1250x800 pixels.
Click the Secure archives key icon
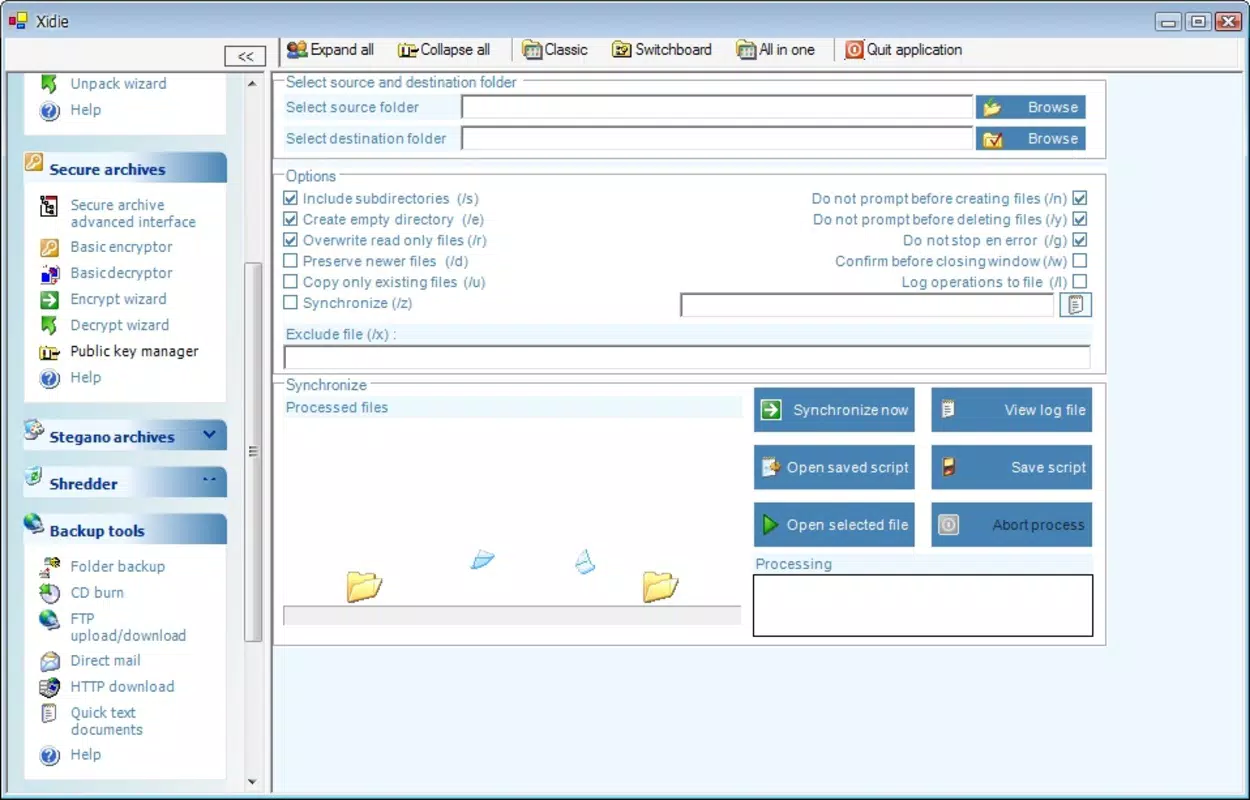coord(34,162)
